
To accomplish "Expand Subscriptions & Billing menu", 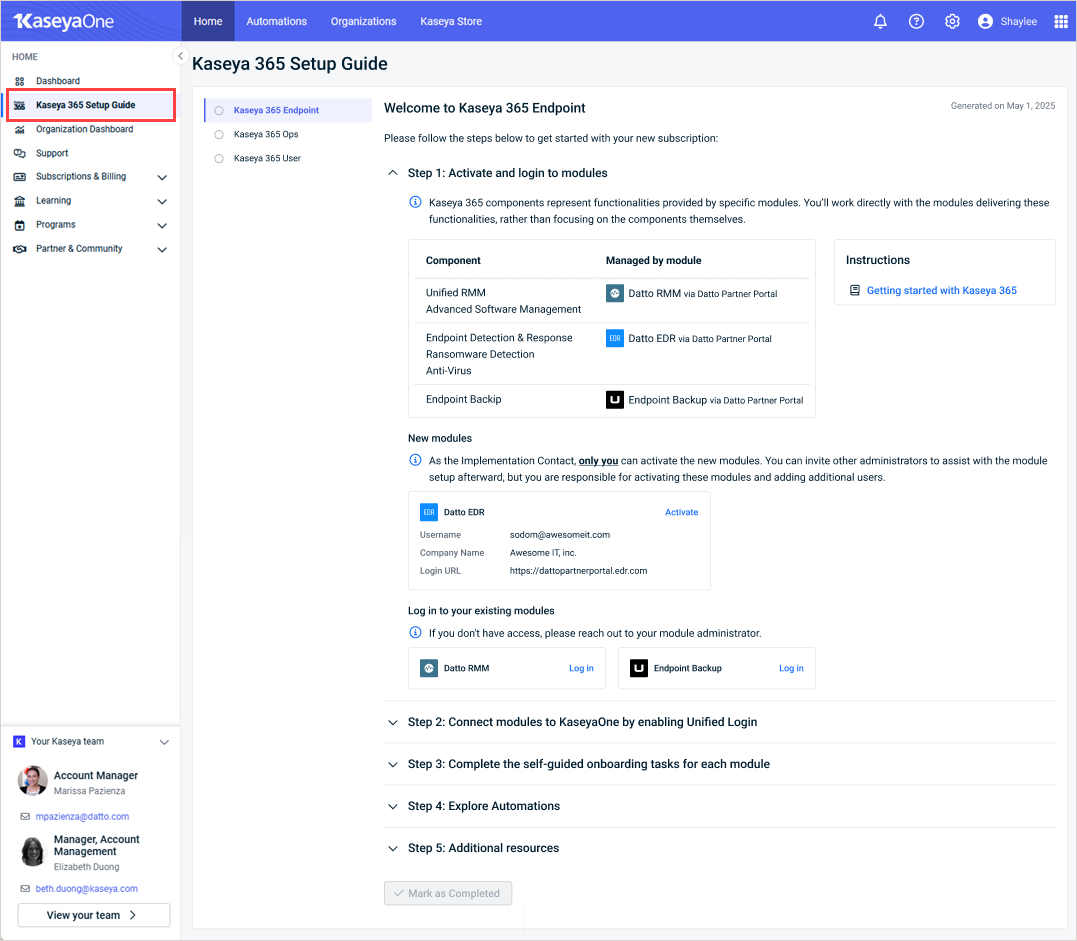I will coord(162,177).
